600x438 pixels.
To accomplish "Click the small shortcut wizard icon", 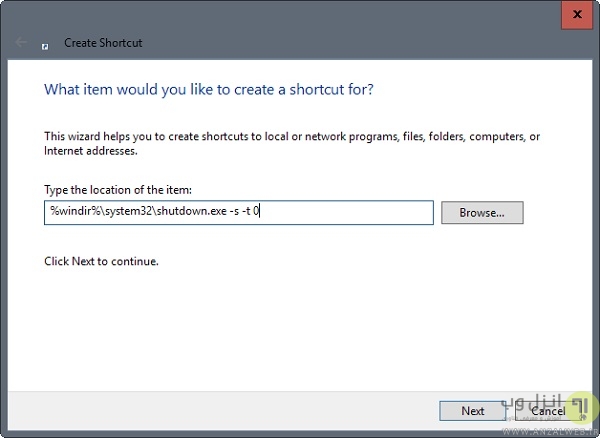I will click(x=45, y=45).
